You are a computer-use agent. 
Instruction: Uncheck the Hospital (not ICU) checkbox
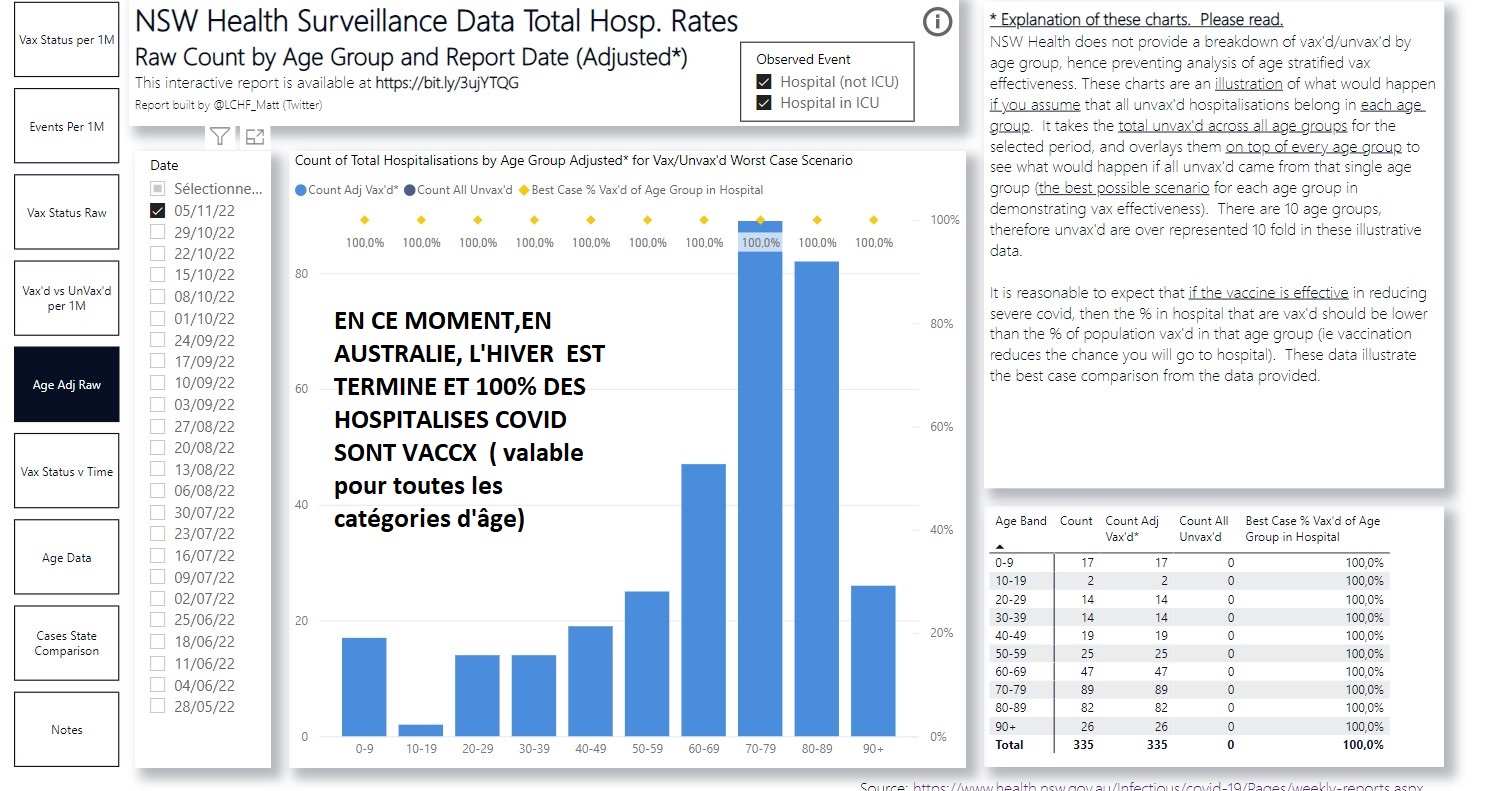click(x=764, y=82)
